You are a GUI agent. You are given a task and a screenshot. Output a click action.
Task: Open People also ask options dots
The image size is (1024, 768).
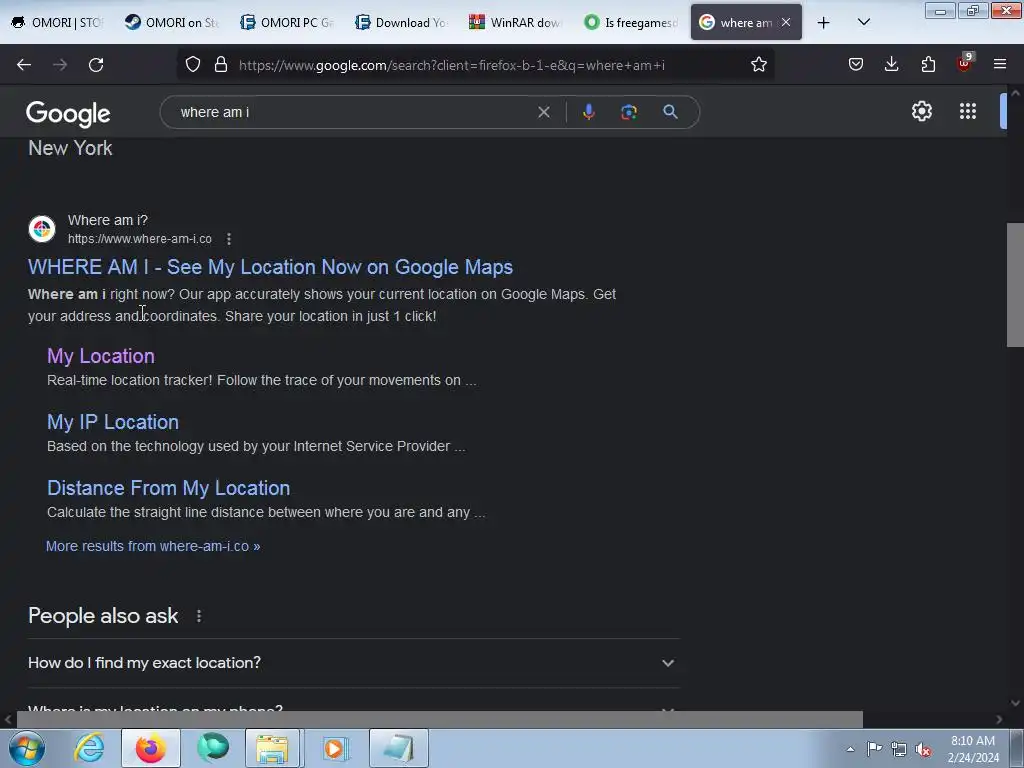(x=199, y=616)
